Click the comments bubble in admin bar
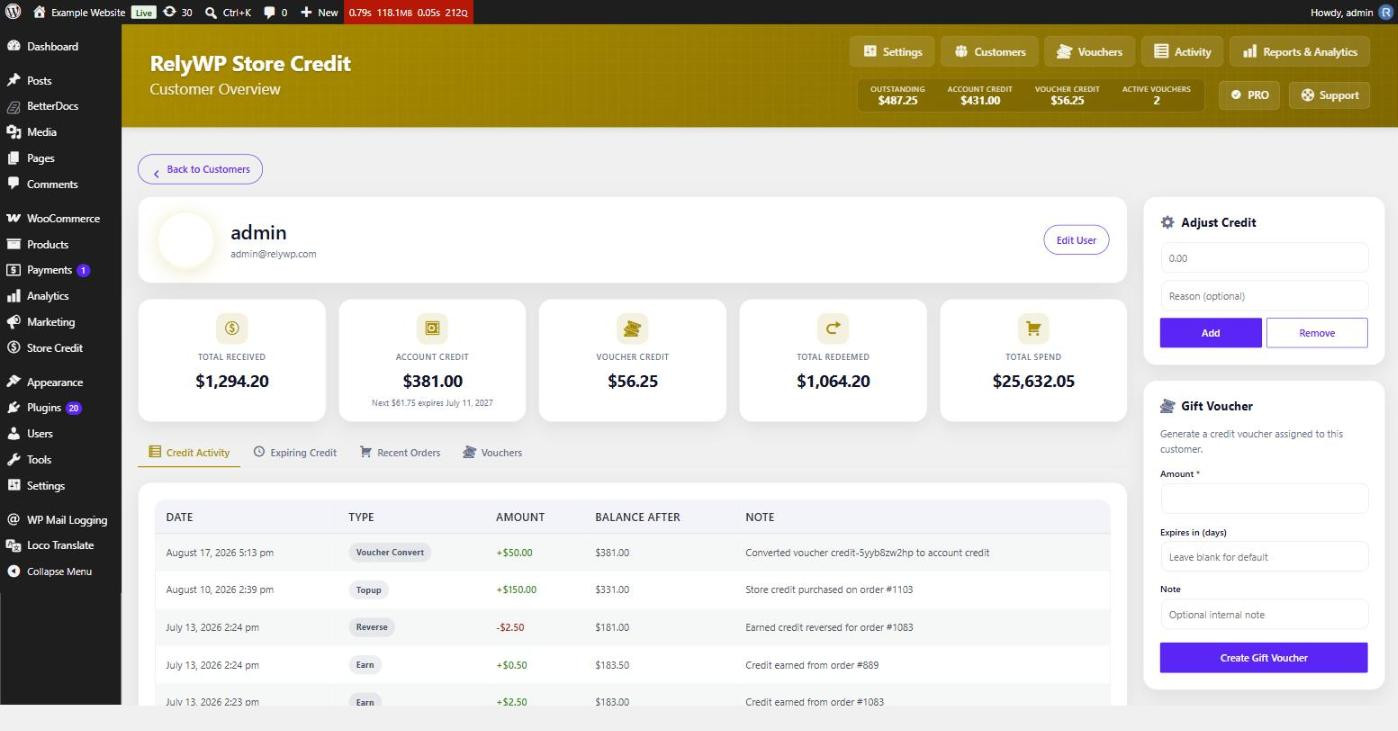1398x731 pixels. pyautogui.click(x=275, y=12)
